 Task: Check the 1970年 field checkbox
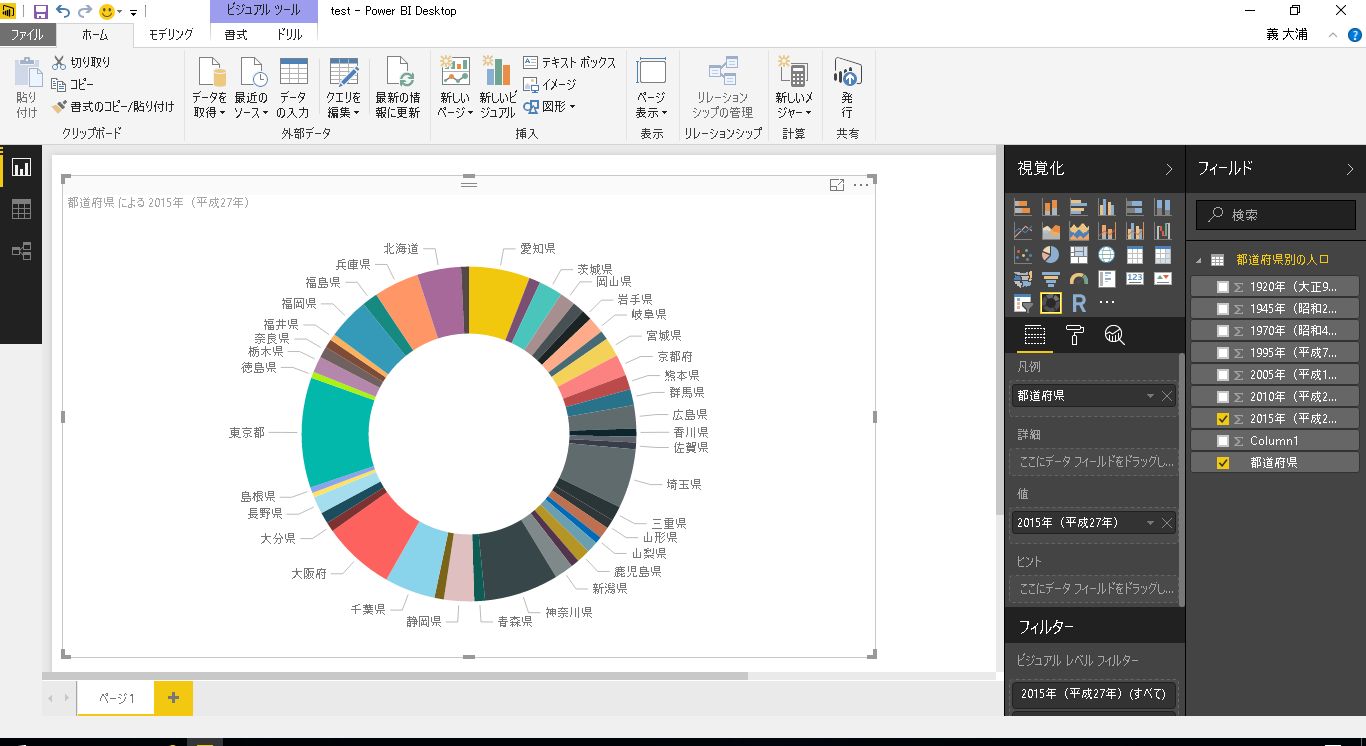pyautogui.click(x=1223, y=331)
